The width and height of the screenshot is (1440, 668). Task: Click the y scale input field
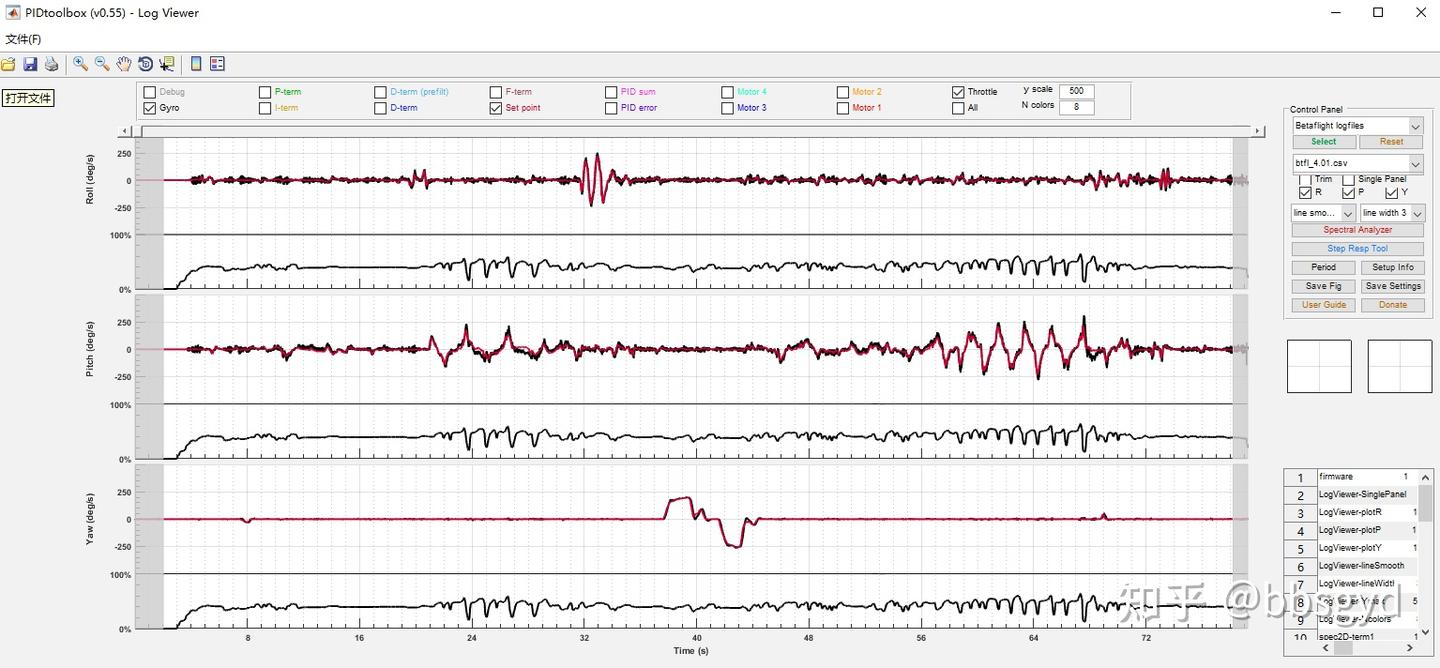[1076, 90]
